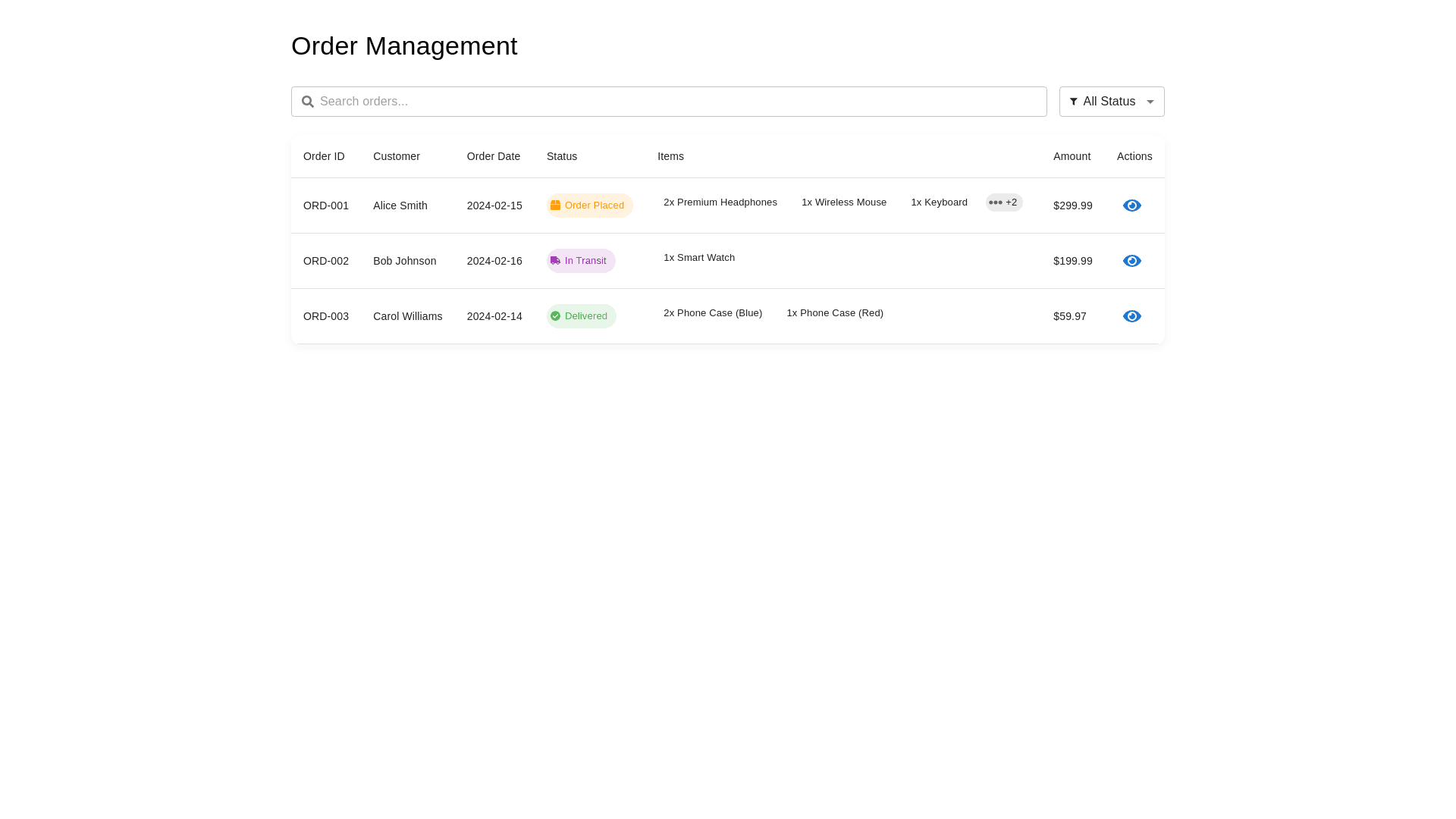
Task: Click the Order Date column header
Action: (493, 156)
